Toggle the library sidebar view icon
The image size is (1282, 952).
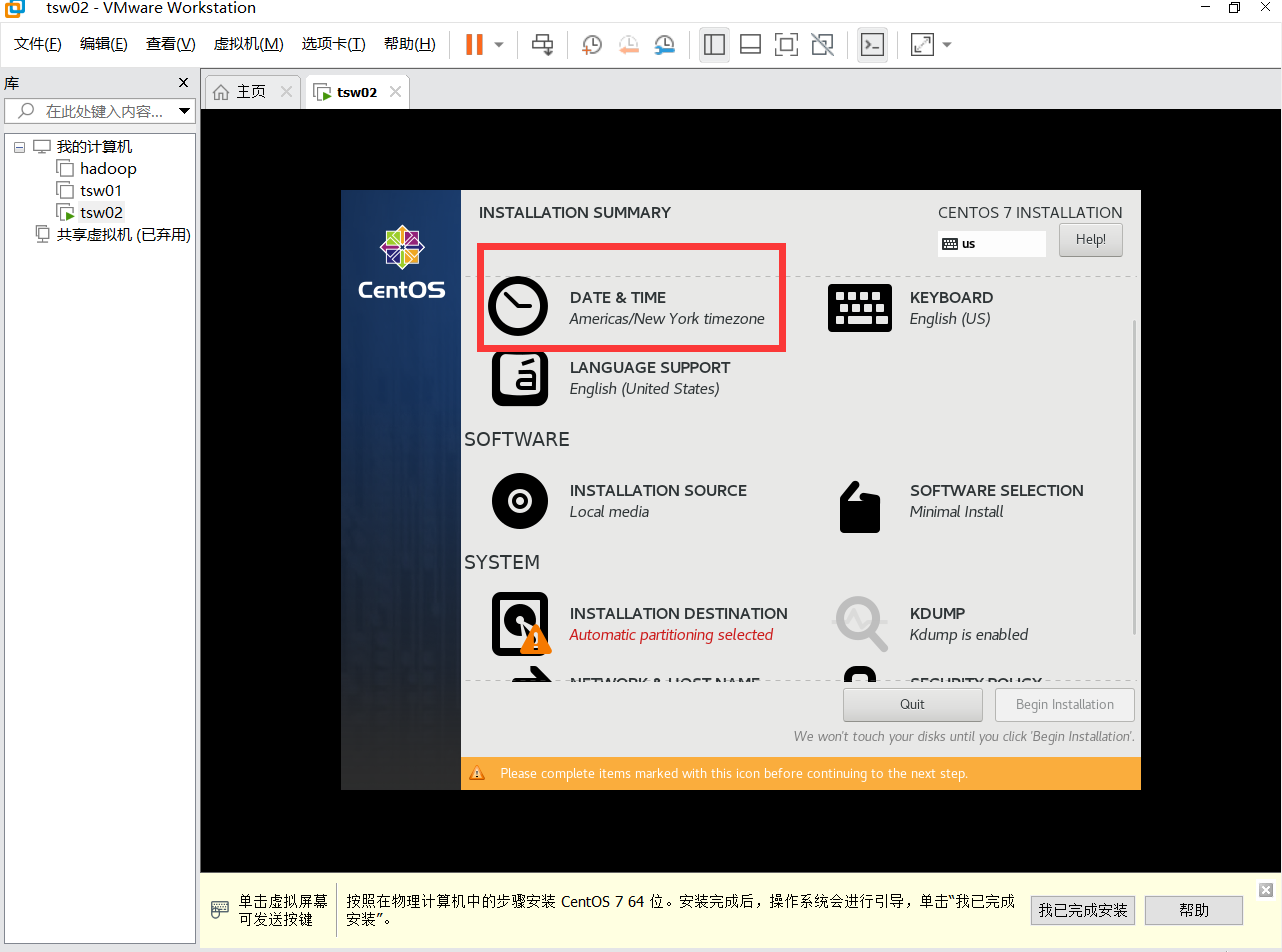click(x=714, y=44)
